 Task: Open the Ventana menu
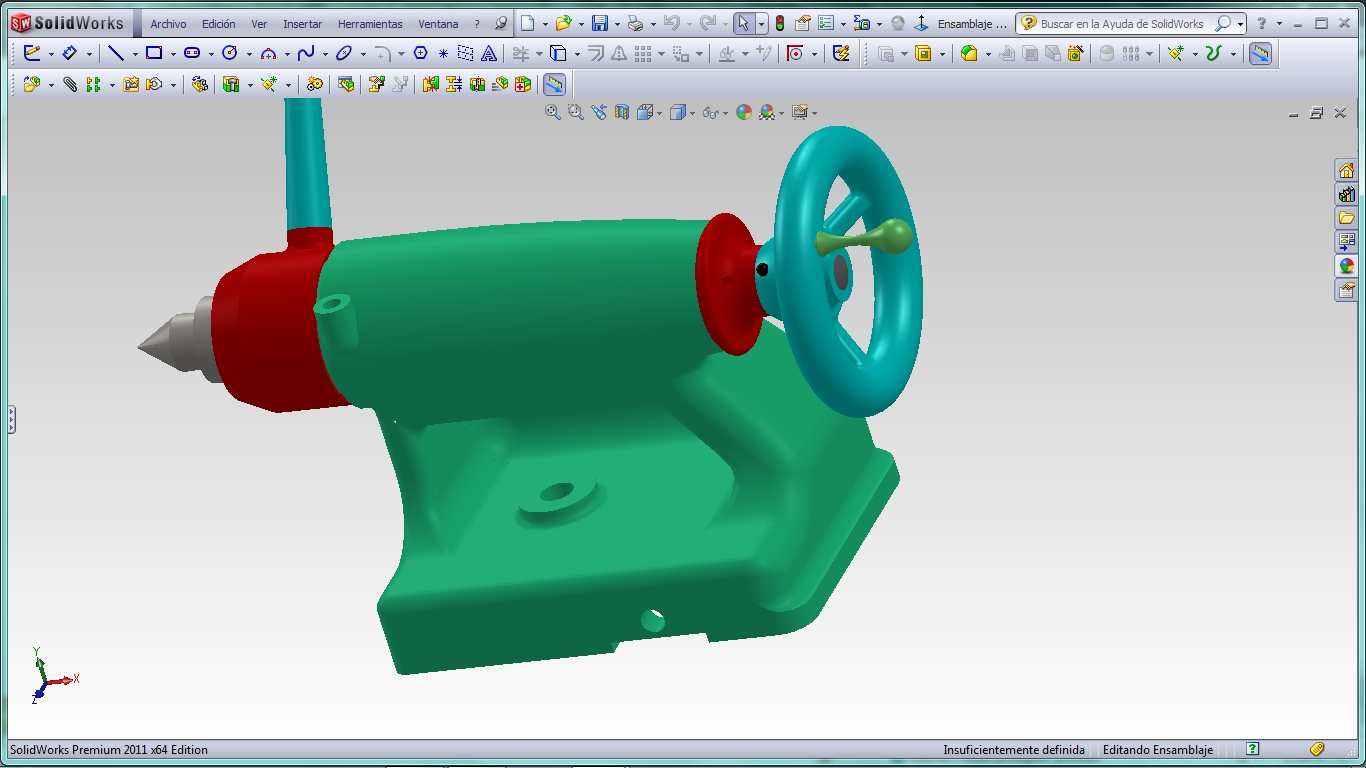point(438,24)
